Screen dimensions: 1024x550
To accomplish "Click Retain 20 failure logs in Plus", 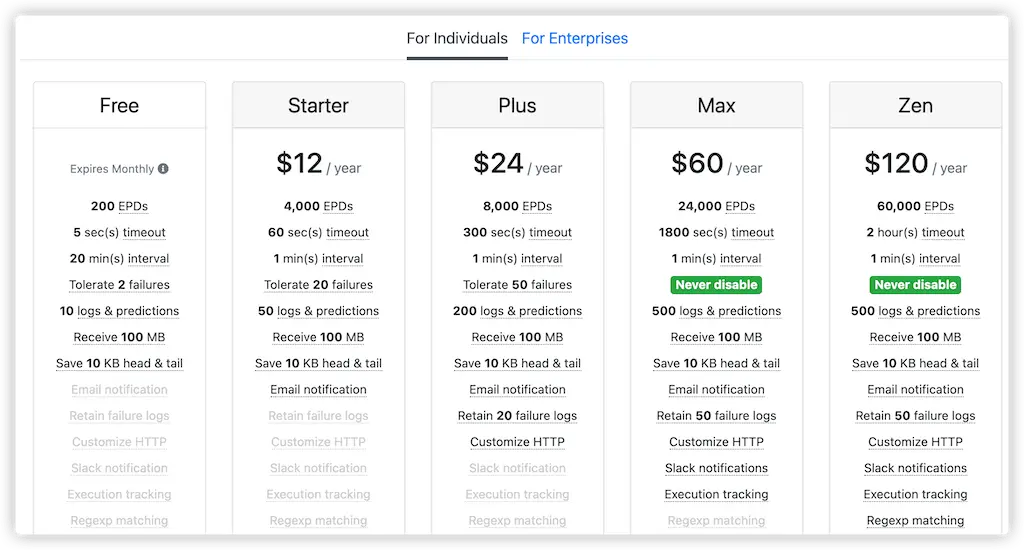I will [517, 415].
